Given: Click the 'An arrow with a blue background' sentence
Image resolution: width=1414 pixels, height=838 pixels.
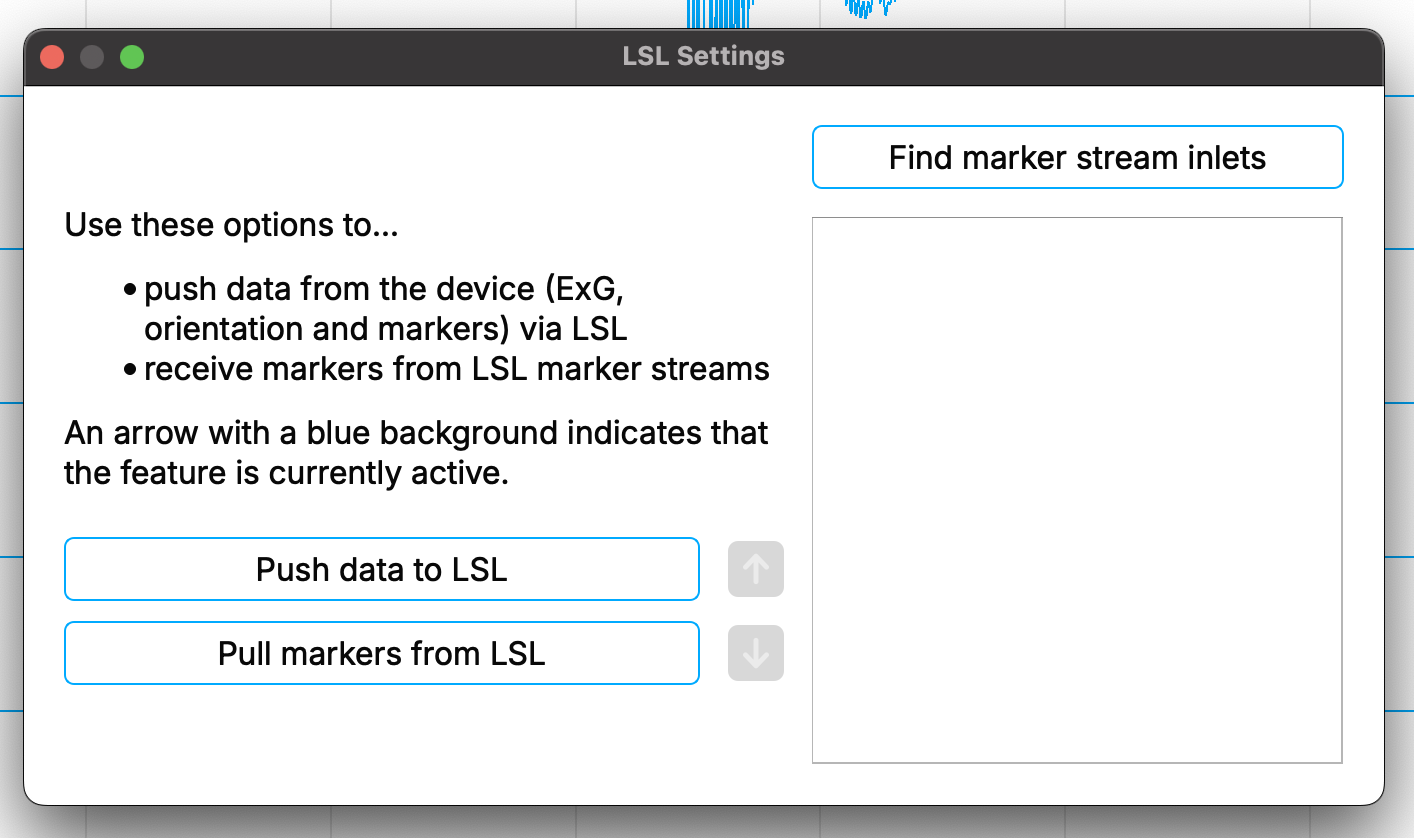Looking at the screenshot, I should click(416, 433).
